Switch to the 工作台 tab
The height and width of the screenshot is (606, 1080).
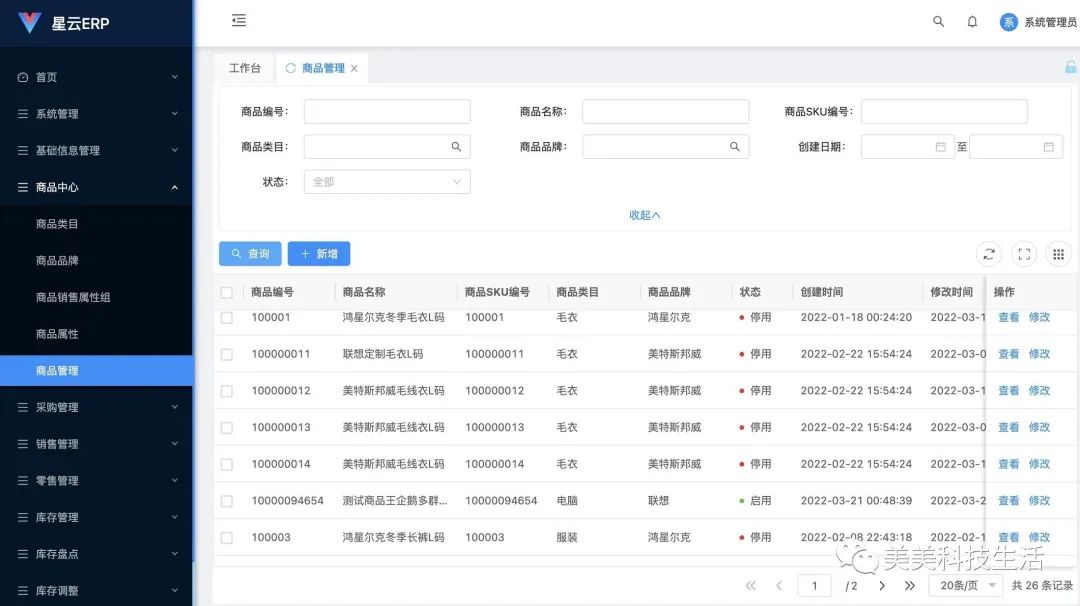pyautogui.click(x=244, y=67)
